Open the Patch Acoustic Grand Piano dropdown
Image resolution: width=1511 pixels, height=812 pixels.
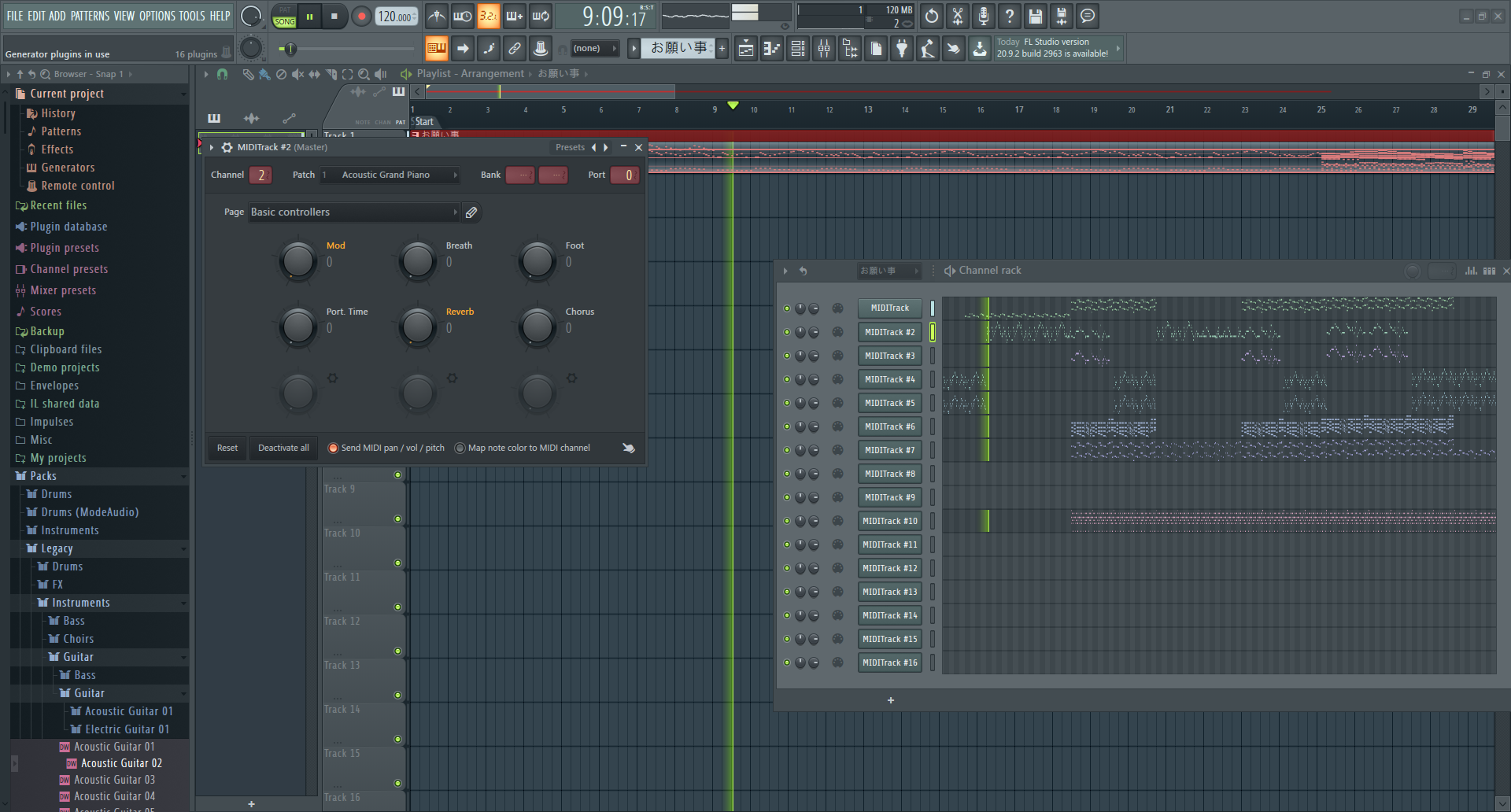click(x=390, y=175)
